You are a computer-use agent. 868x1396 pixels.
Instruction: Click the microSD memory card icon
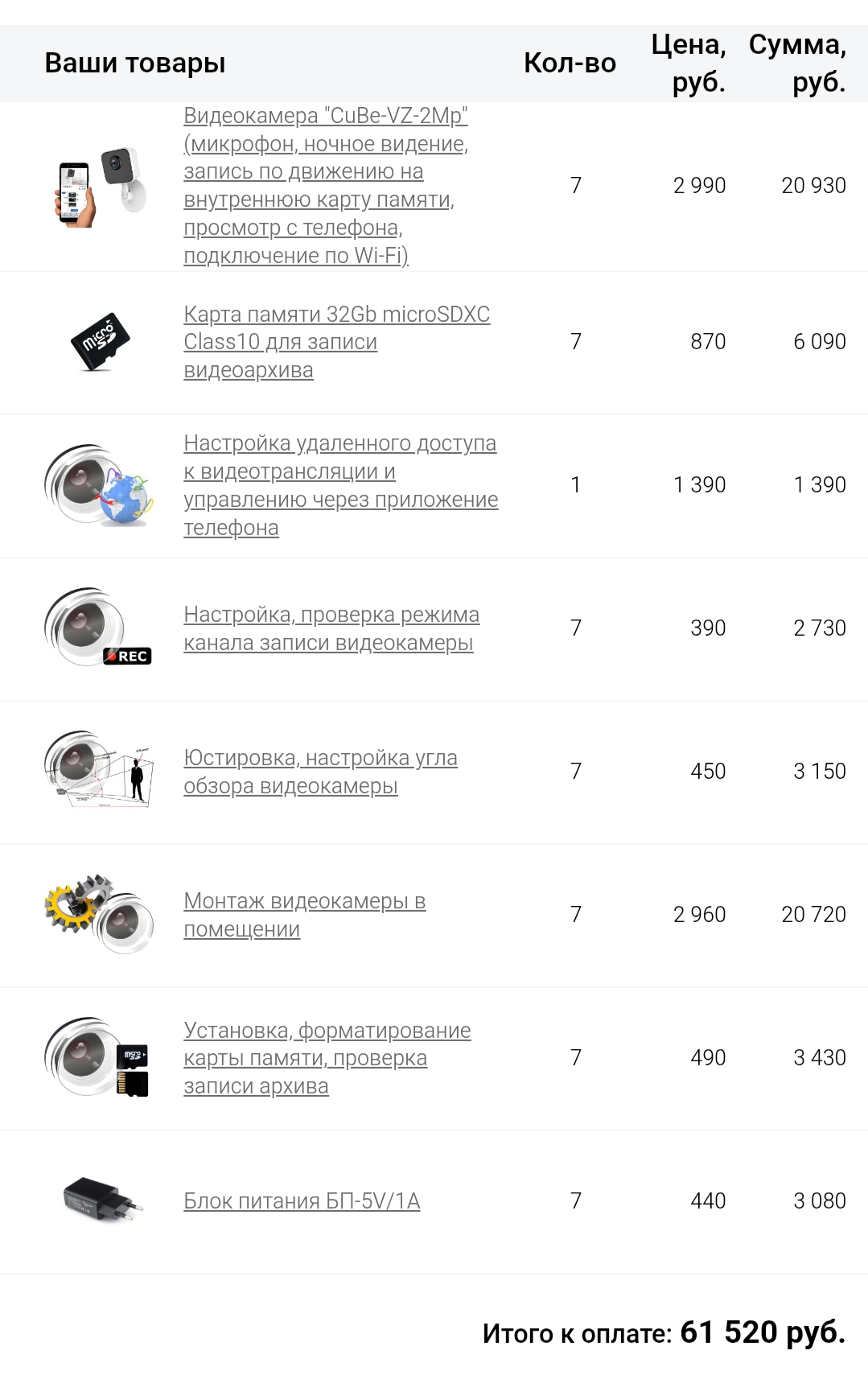[x=101, y=341]
